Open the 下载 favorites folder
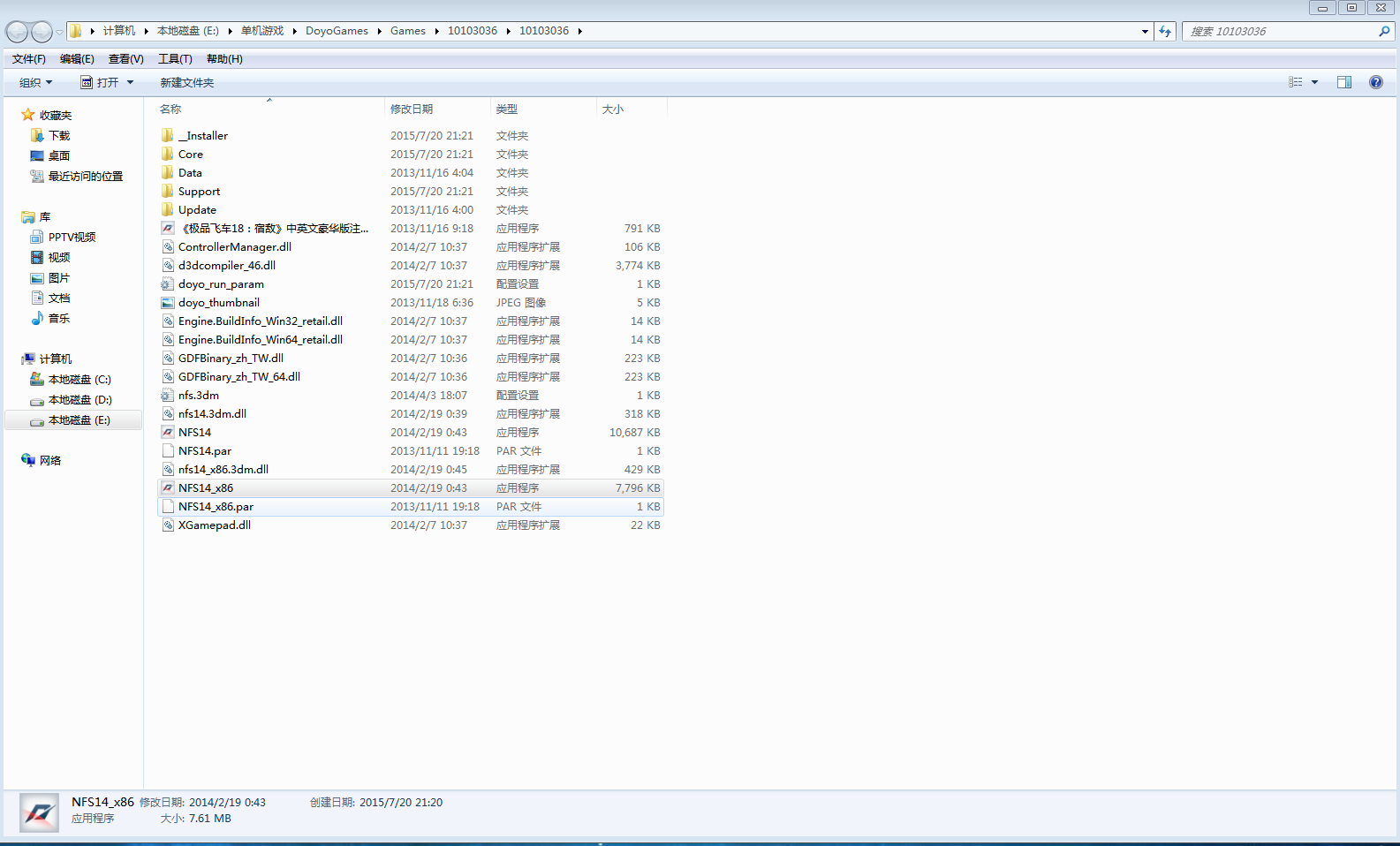This screenshot has height=846, width=1400. pyautogui.click(x=58, y=135)
